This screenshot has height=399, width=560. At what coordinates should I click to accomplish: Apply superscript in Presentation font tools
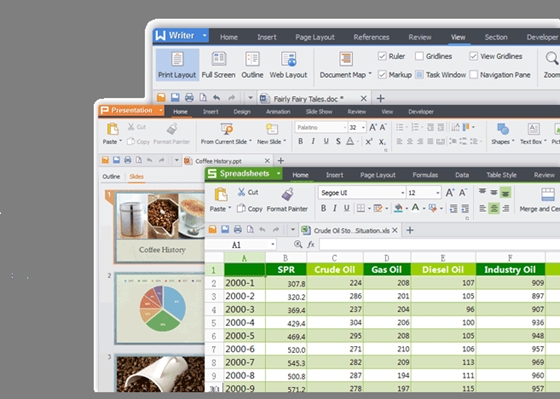pyautogui.click(x=369, y=141)
